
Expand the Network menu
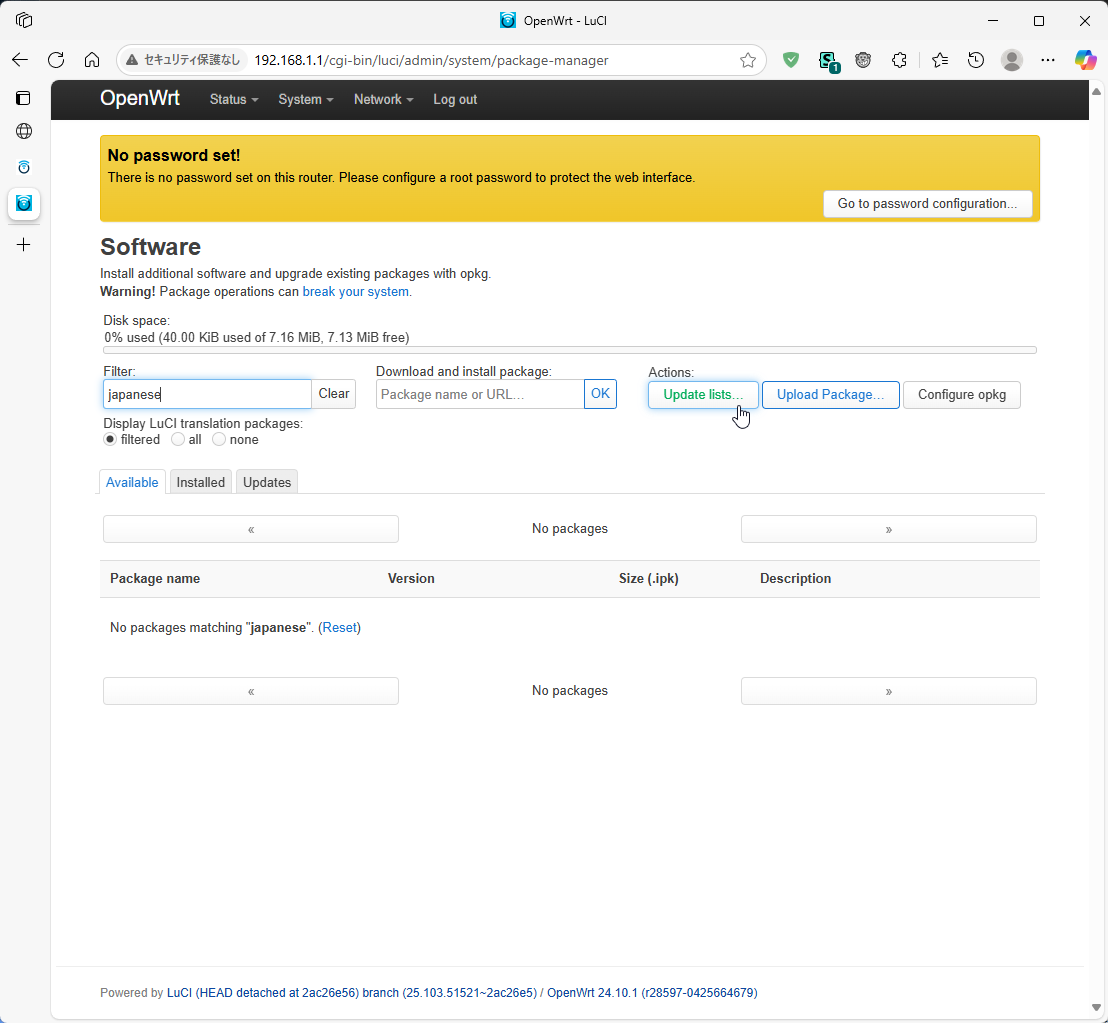pos(383,100)
